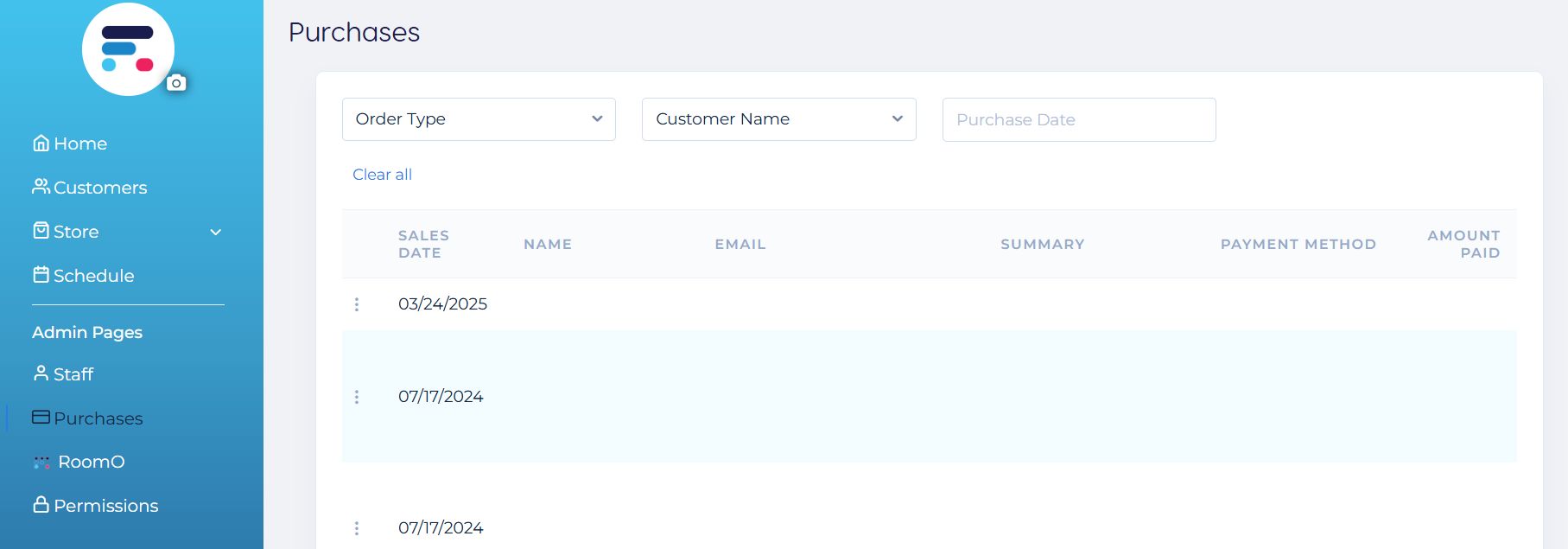The height and width of the screenshot is (549, 1568).
Task: Click the Sales Date column header
Action: 423,244
